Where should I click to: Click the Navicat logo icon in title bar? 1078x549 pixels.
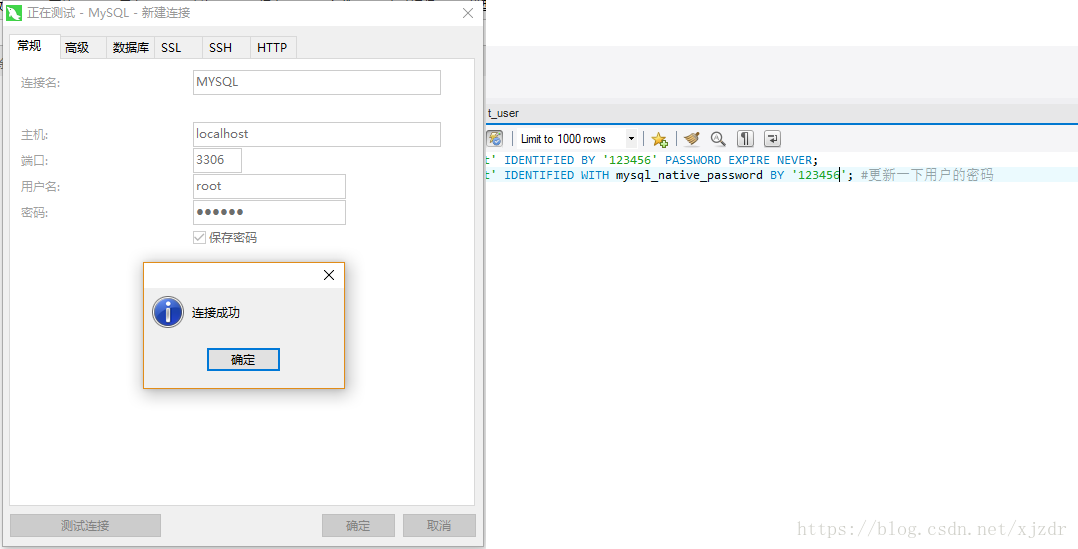click(x=13, y=13)
